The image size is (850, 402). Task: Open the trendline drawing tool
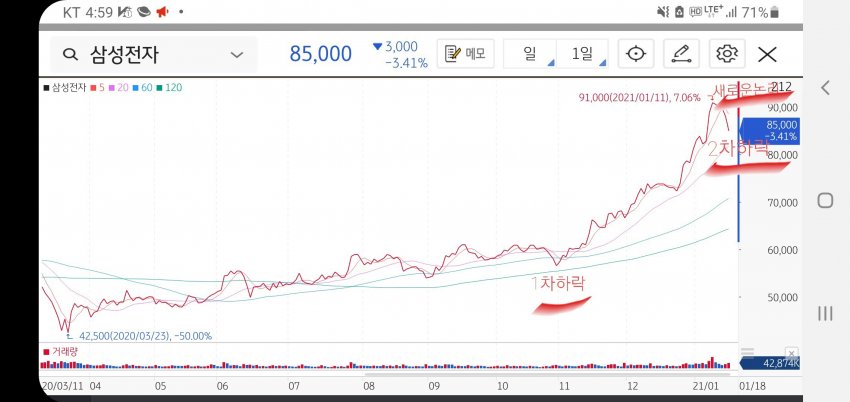click(x=681, y=54)
